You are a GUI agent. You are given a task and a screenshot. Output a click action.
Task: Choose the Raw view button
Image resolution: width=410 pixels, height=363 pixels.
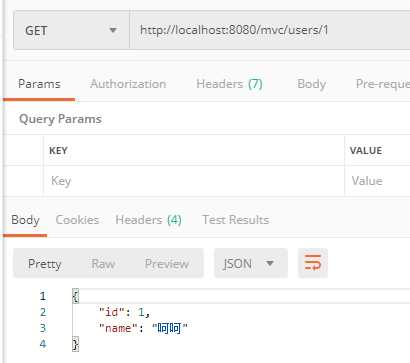click(103, 264)
